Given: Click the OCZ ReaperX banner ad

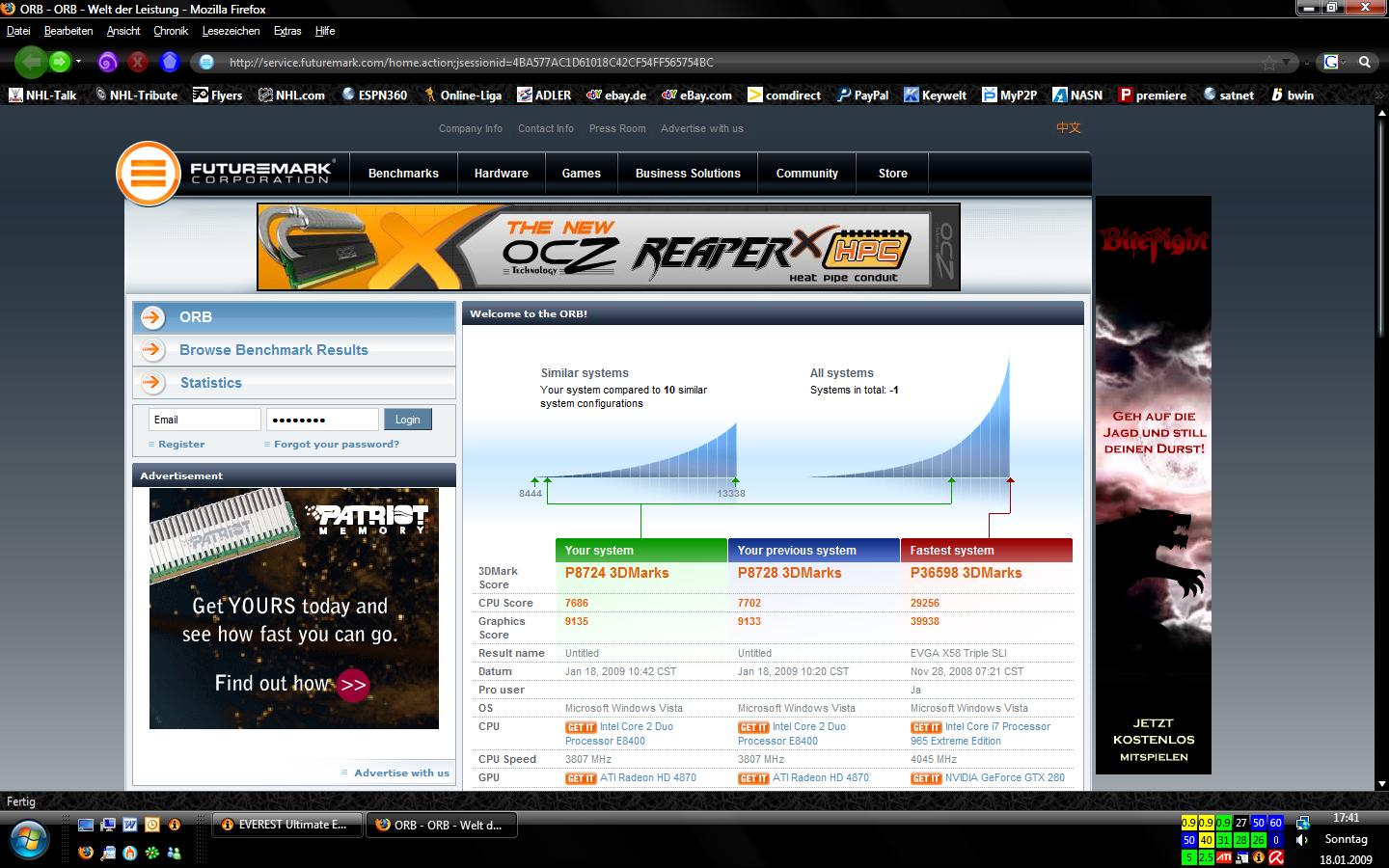Looking at the screenshot, I should [x=609, y=247].
